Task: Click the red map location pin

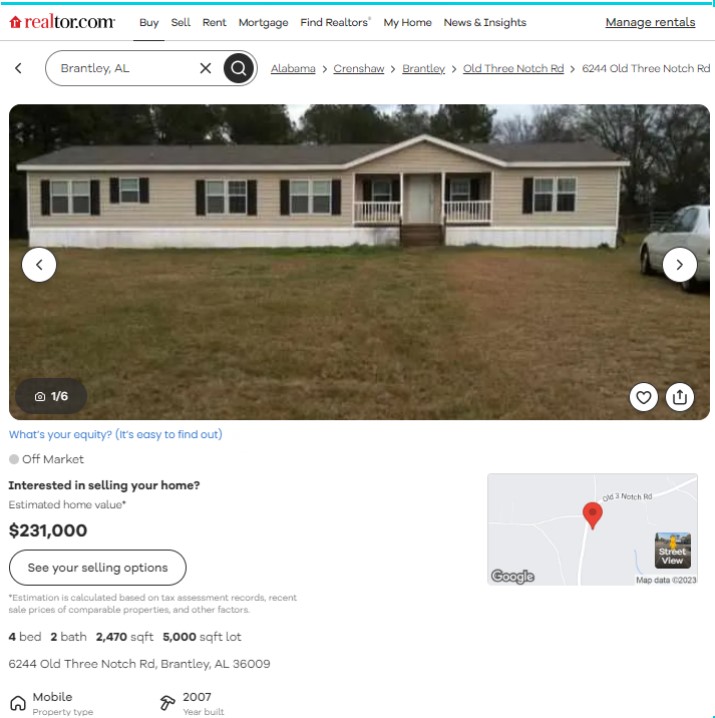Action: (x=592, y=515)
